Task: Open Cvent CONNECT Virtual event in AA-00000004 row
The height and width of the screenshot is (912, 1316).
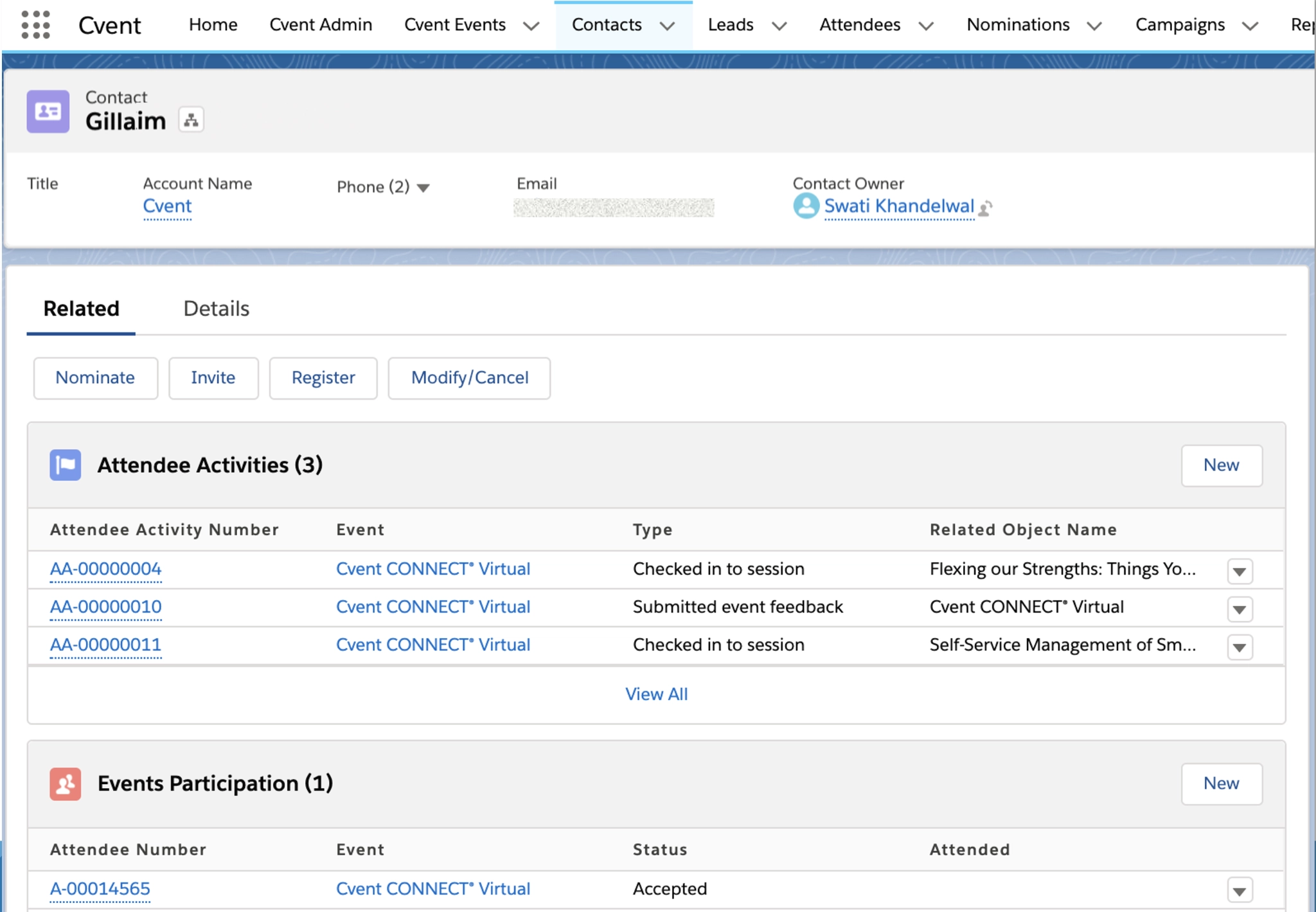Action: point(433,569)
